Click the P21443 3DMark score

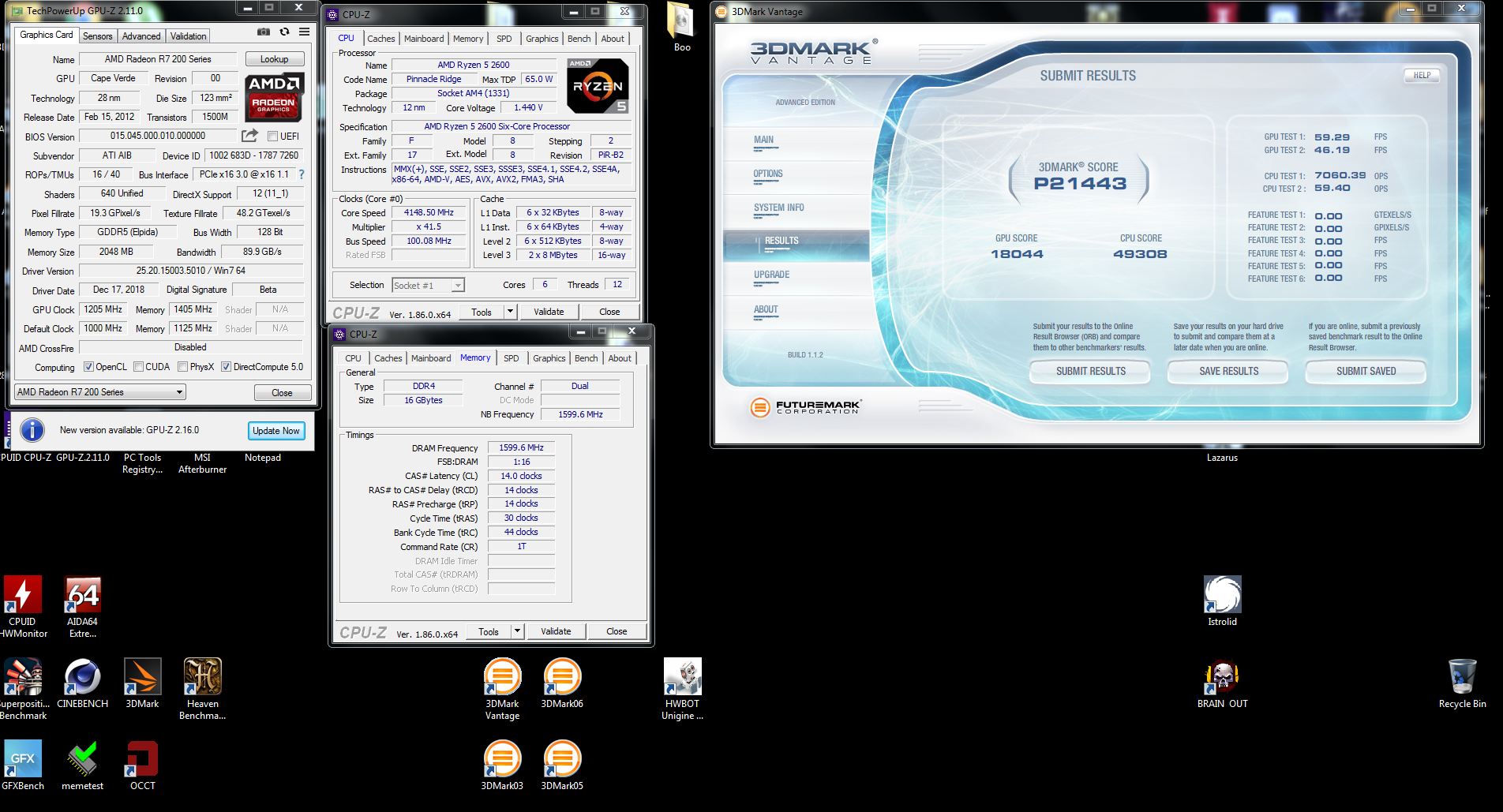click(x=1080, y=183)
